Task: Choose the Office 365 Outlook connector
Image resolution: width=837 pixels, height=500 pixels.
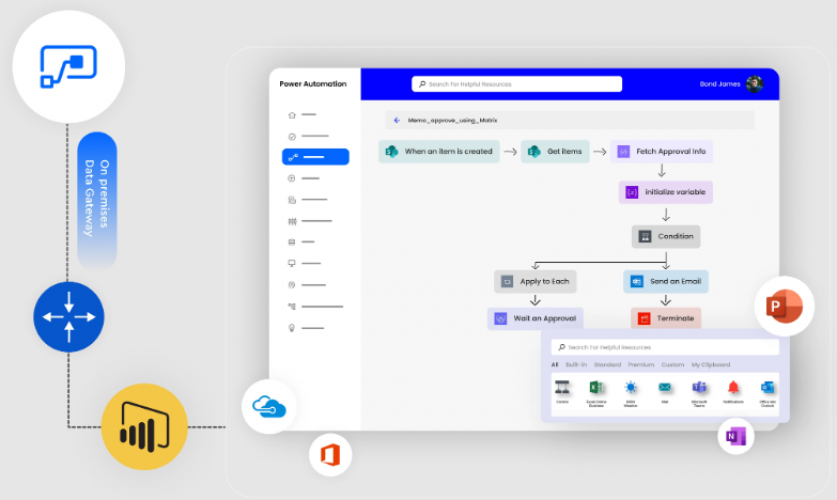Action: click(768, 393)
